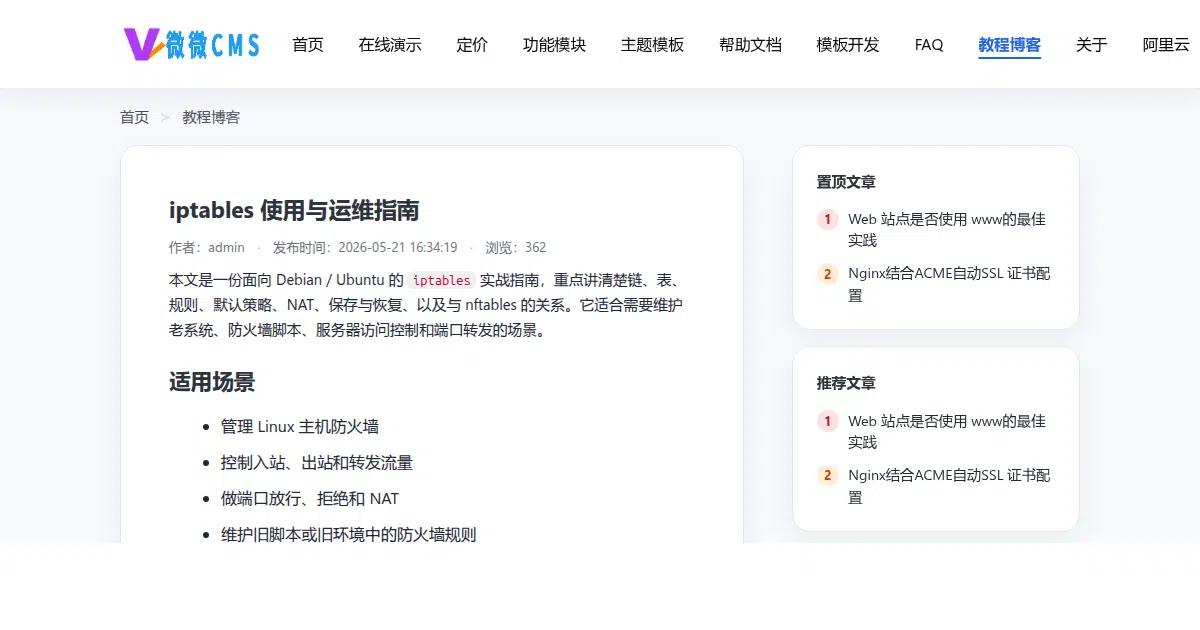Click the view count 浏览：362
1200x630 pixels.
[516, 247]
